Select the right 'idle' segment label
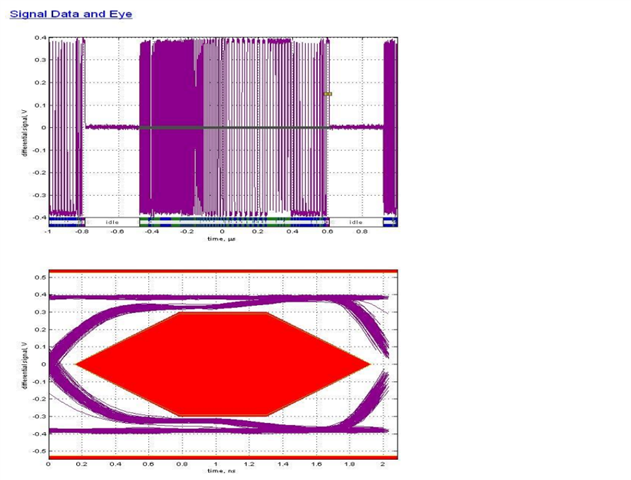Viewport: 631px width, 480px height. click(x=356, y=222)
